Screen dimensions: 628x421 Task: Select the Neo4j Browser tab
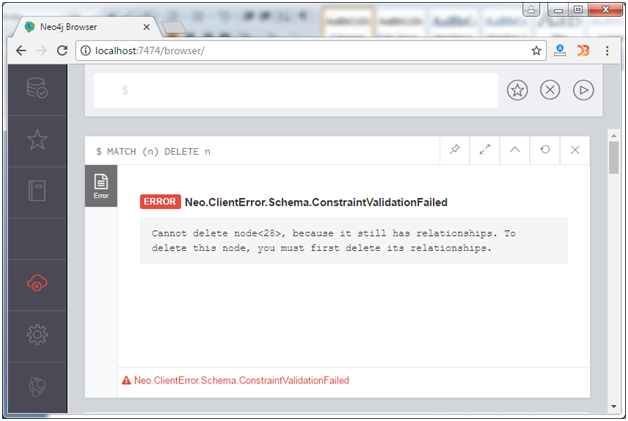86,27
